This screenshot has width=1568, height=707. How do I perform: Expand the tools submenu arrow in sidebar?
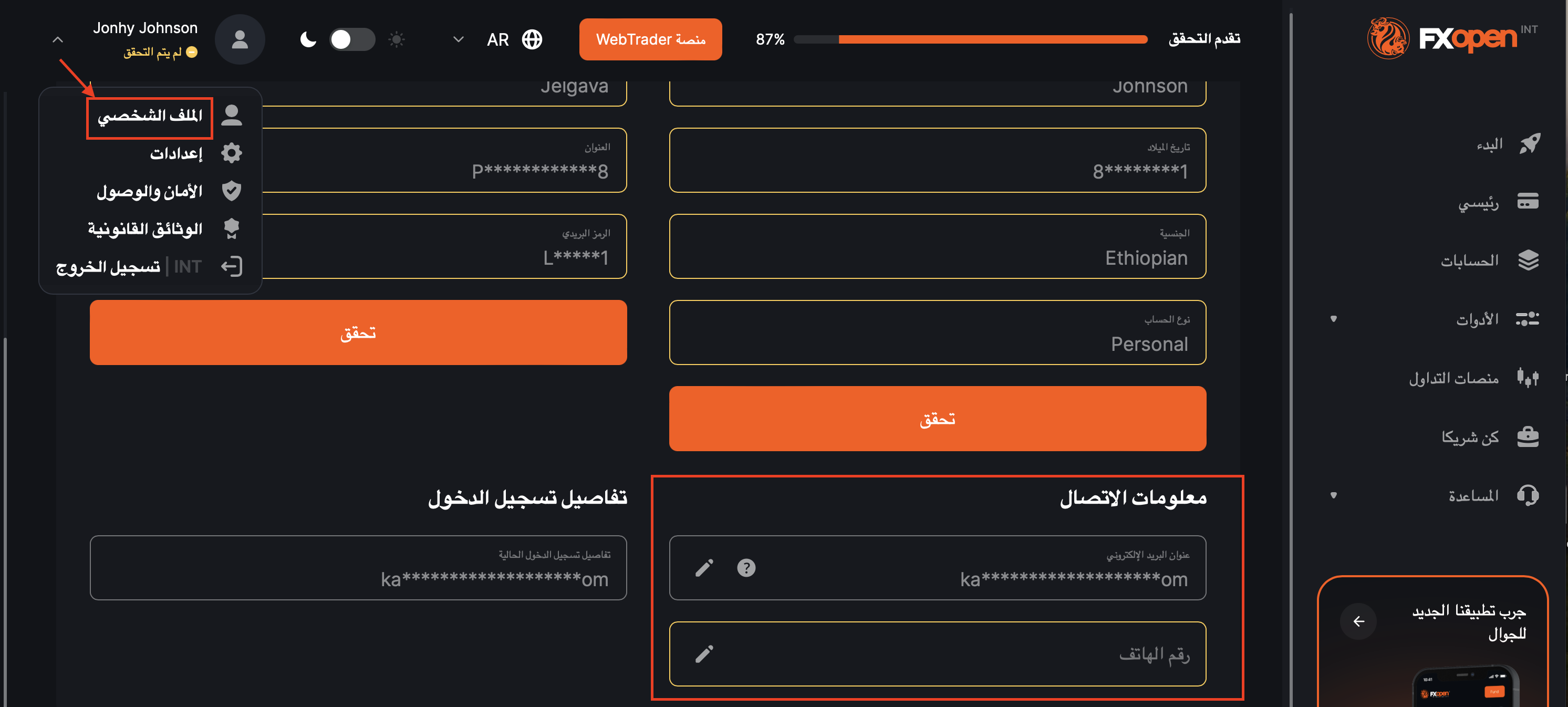click(x=1333, y=319)
